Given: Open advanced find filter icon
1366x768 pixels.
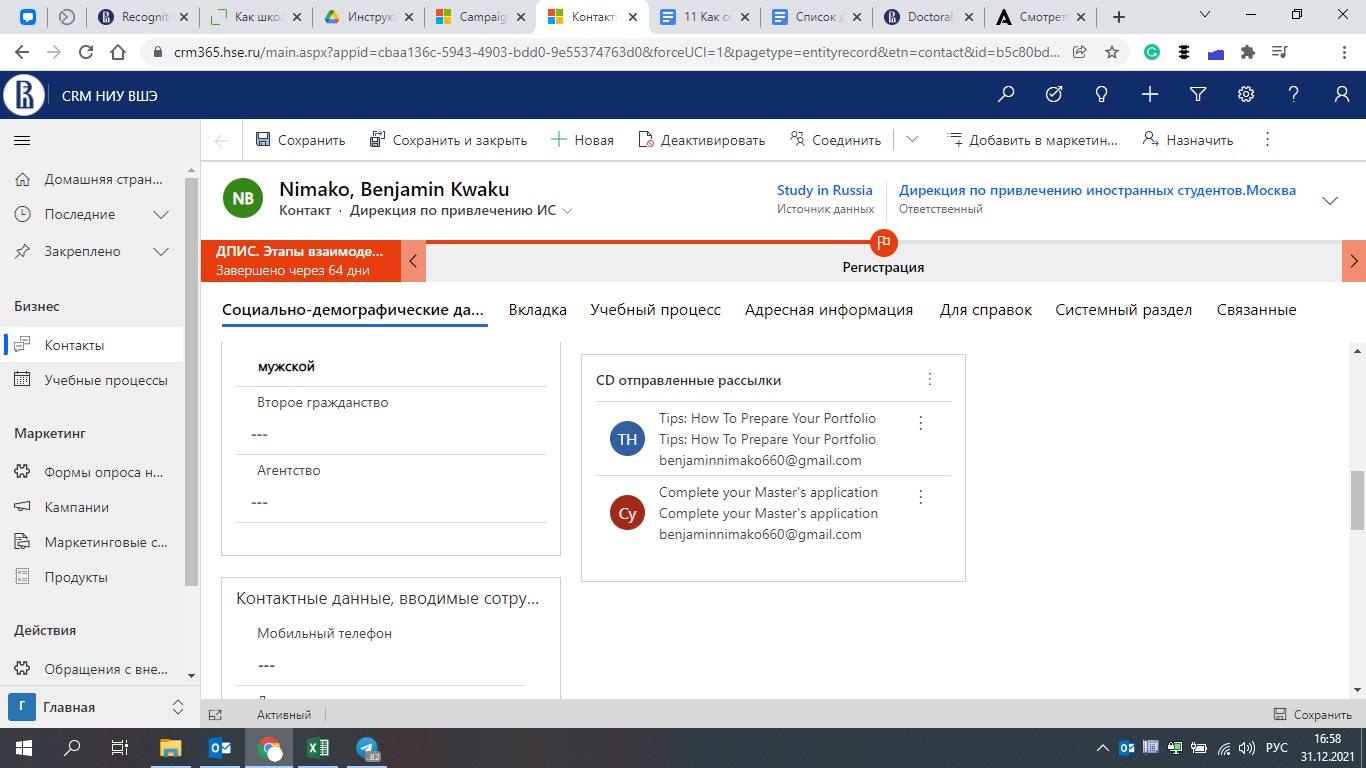Looking at the screenshot, I should point(1198,94).
